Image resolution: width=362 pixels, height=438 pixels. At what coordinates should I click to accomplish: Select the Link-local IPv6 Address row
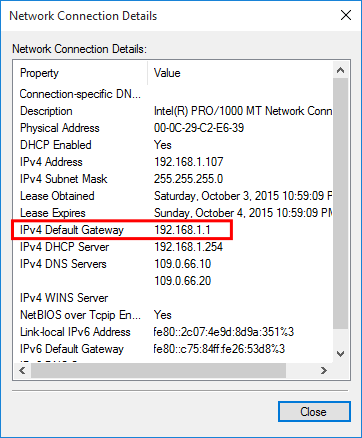click(173, 332)
